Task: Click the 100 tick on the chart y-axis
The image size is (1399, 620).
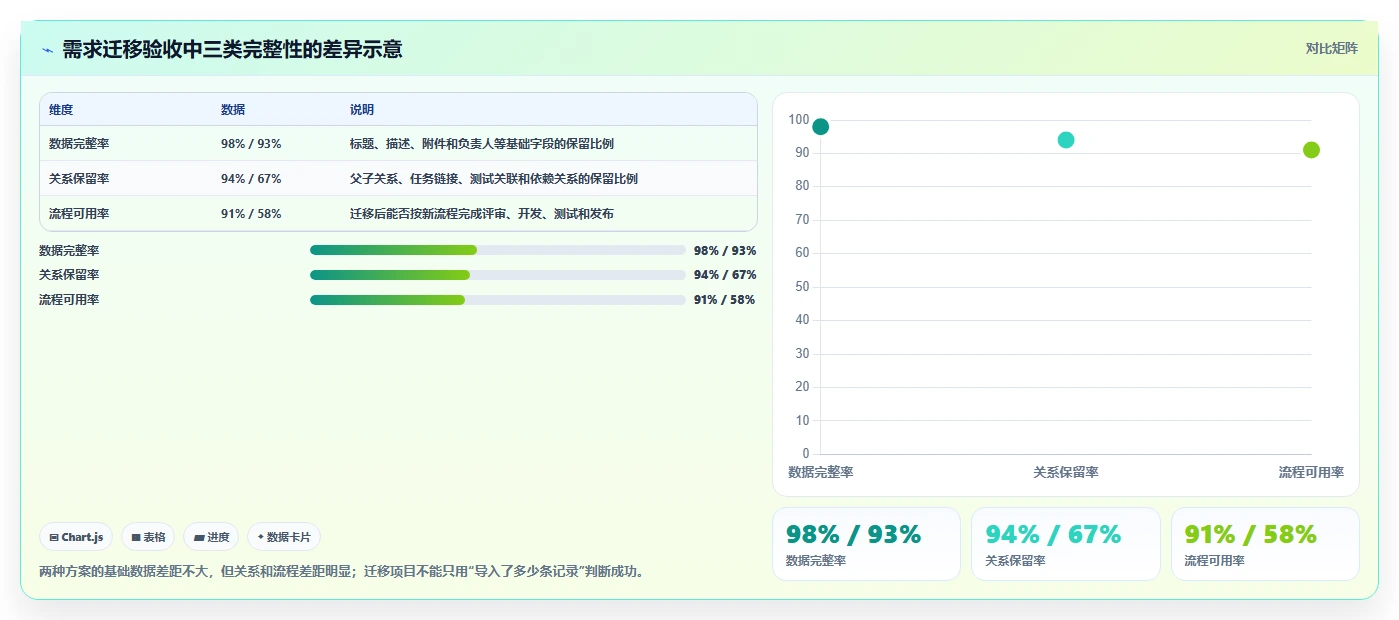Action: tap(799, 120)
